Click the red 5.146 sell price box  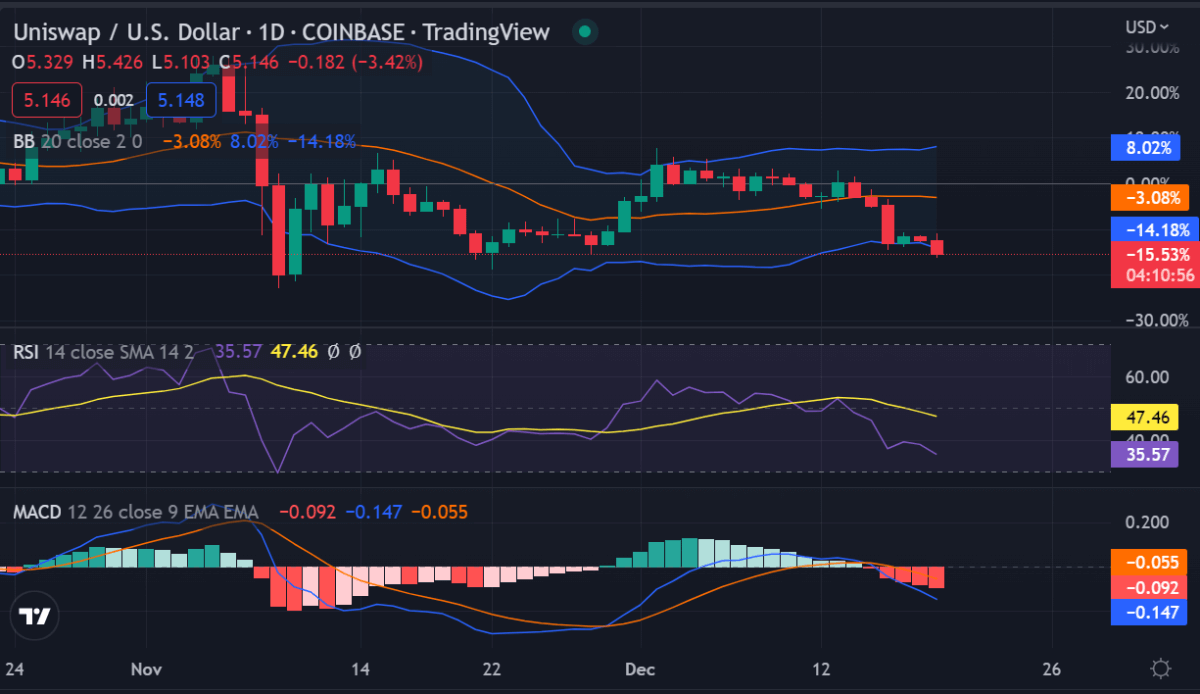point(48,100)
